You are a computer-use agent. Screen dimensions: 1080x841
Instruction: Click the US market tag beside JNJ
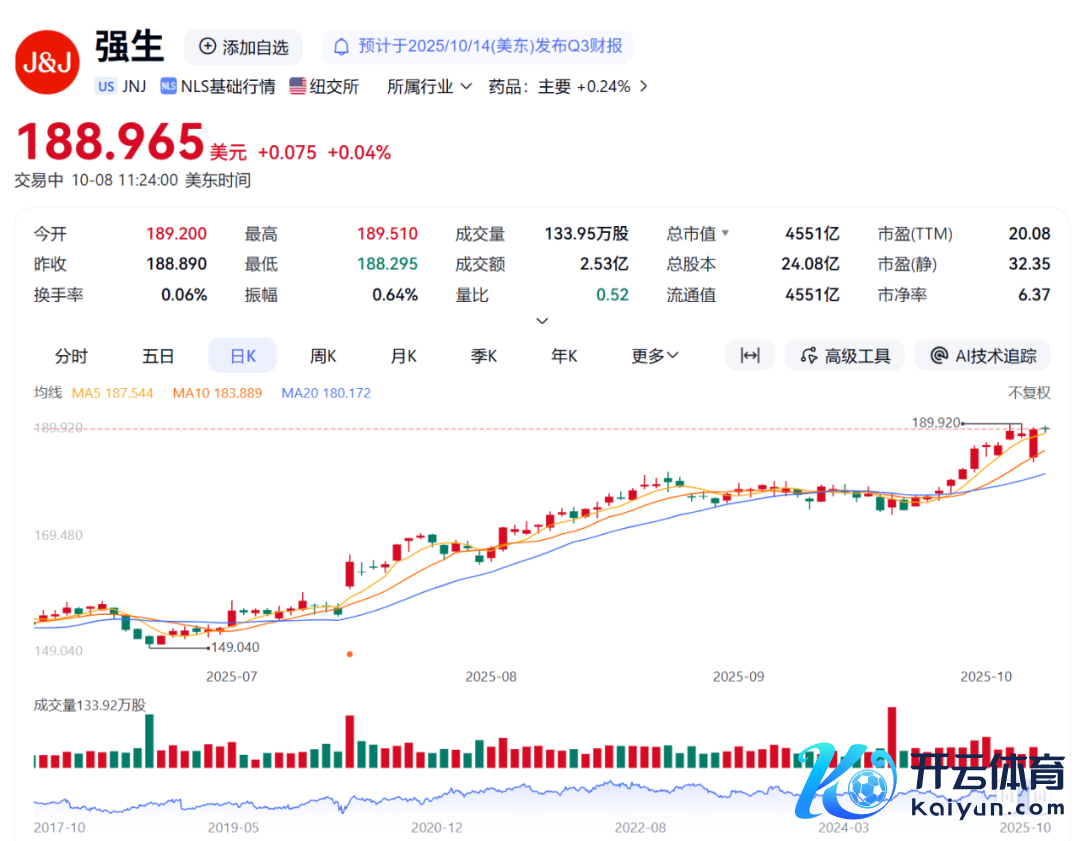[106, 86]
